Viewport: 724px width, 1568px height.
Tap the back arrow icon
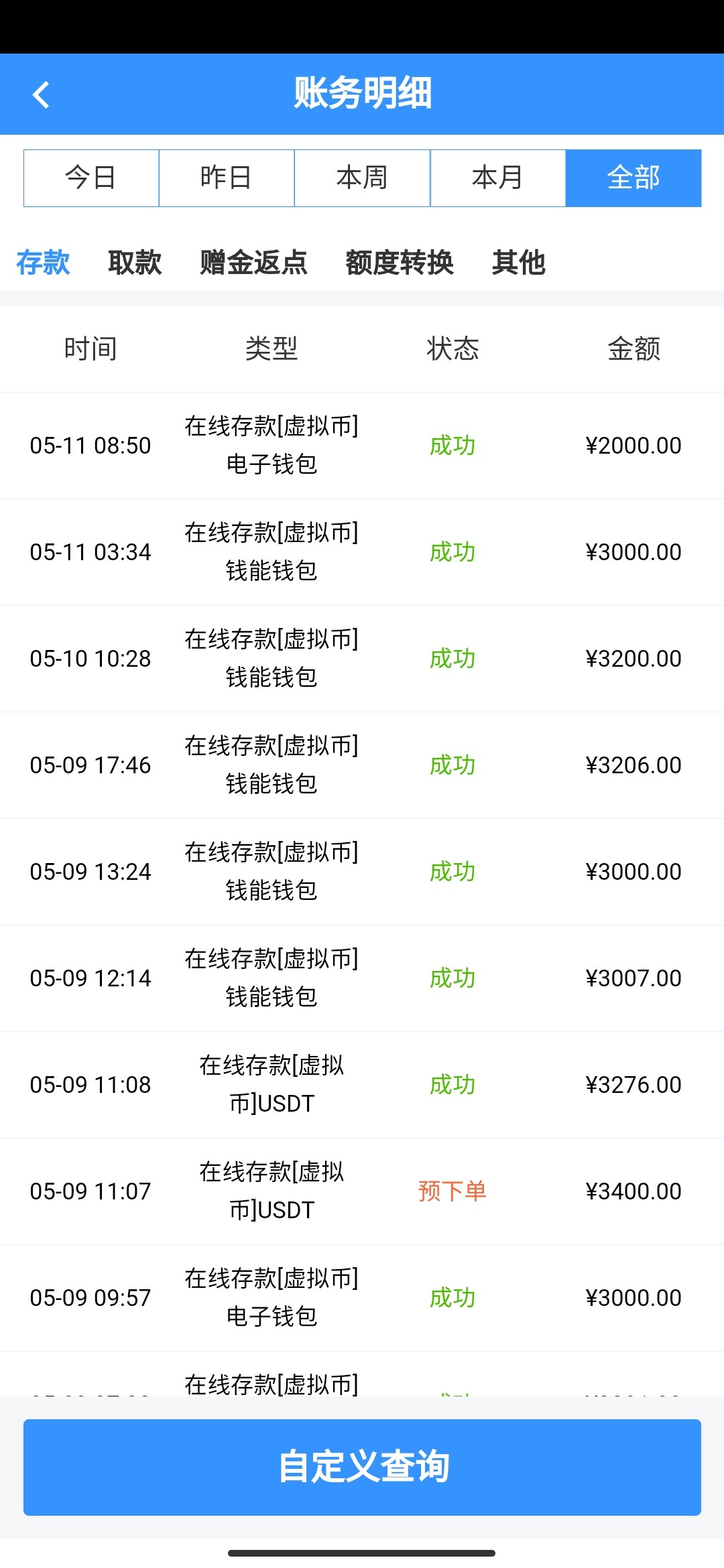pos(42,94)
